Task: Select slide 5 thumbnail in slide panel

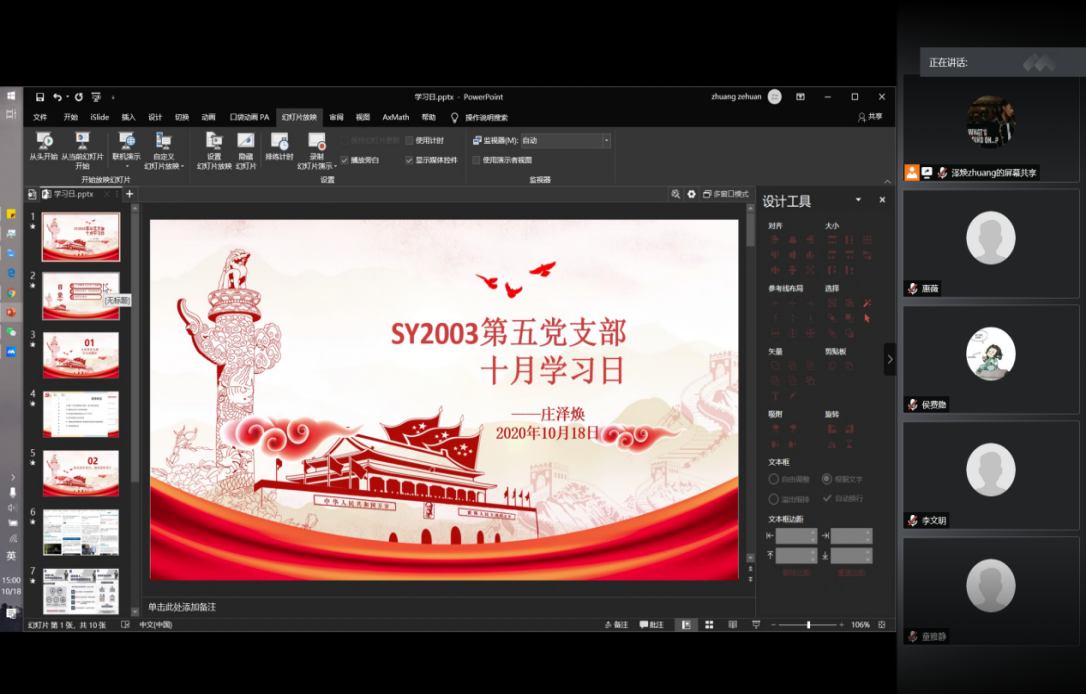Action: [x=81, y=473]
